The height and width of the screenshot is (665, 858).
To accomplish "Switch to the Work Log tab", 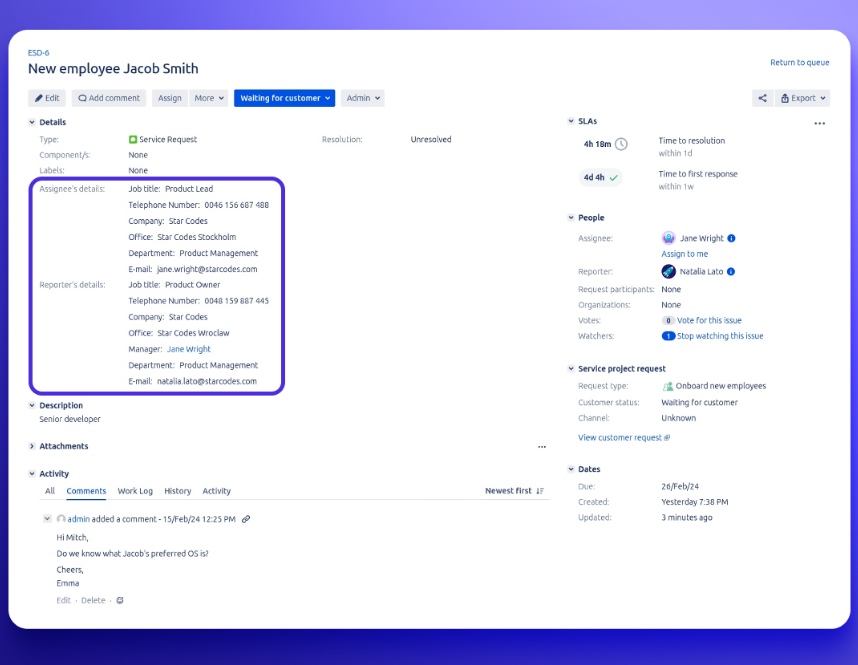I will pos(135,491).
